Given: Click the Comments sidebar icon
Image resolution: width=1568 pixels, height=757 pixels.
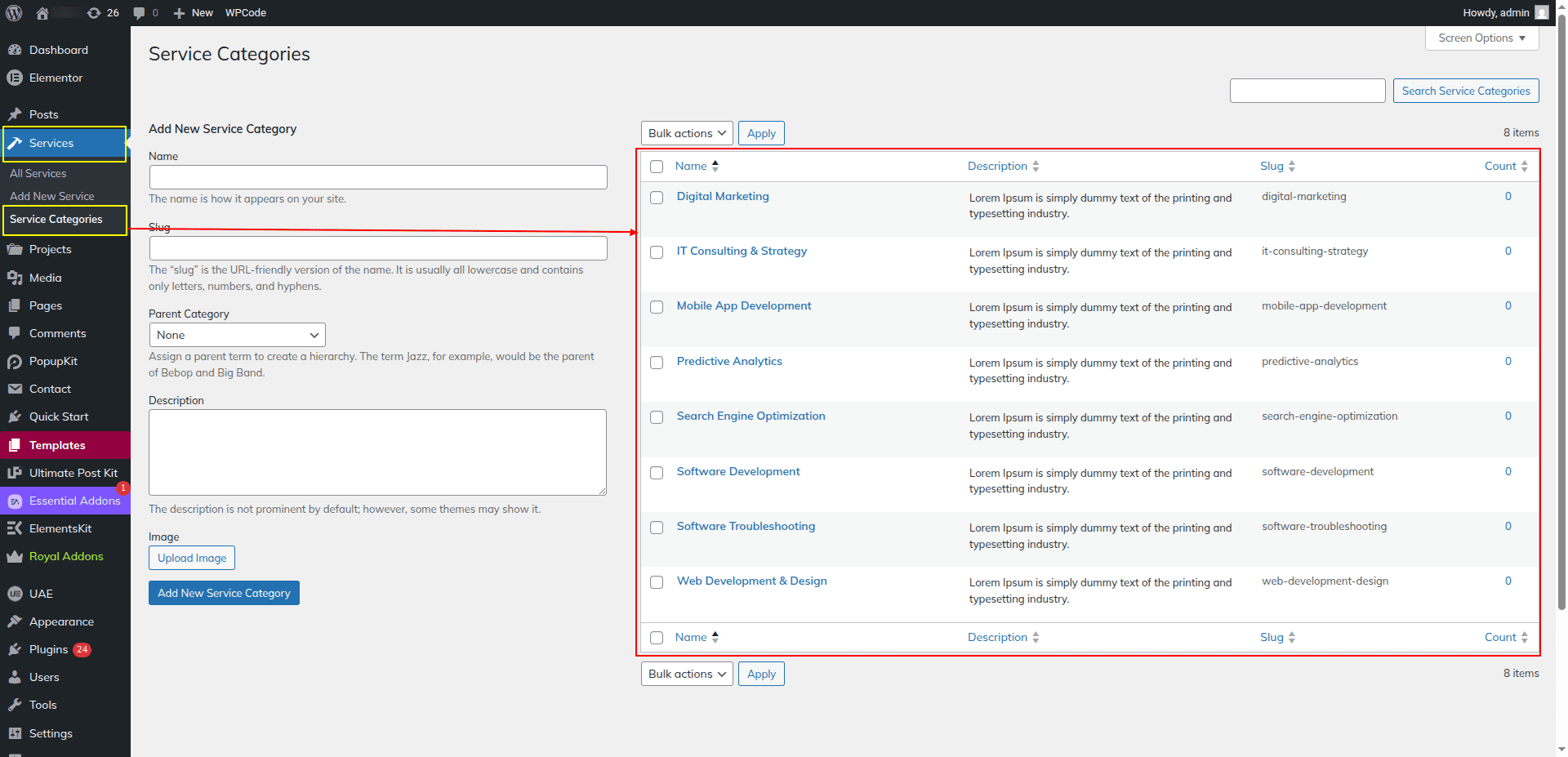Looking at the screenshot, I should [15, 333].
